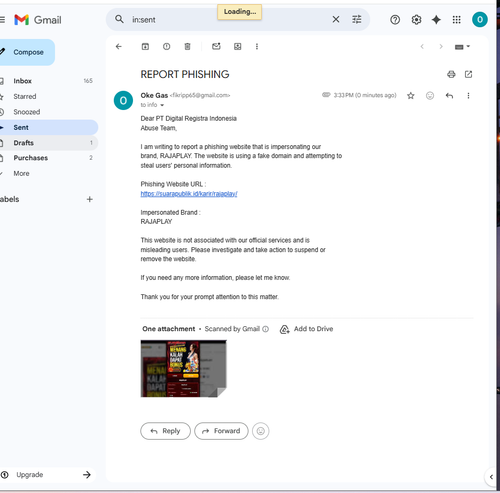
Task: Click the 3:33 PM timestamp
Action: (x=365, y=95)
